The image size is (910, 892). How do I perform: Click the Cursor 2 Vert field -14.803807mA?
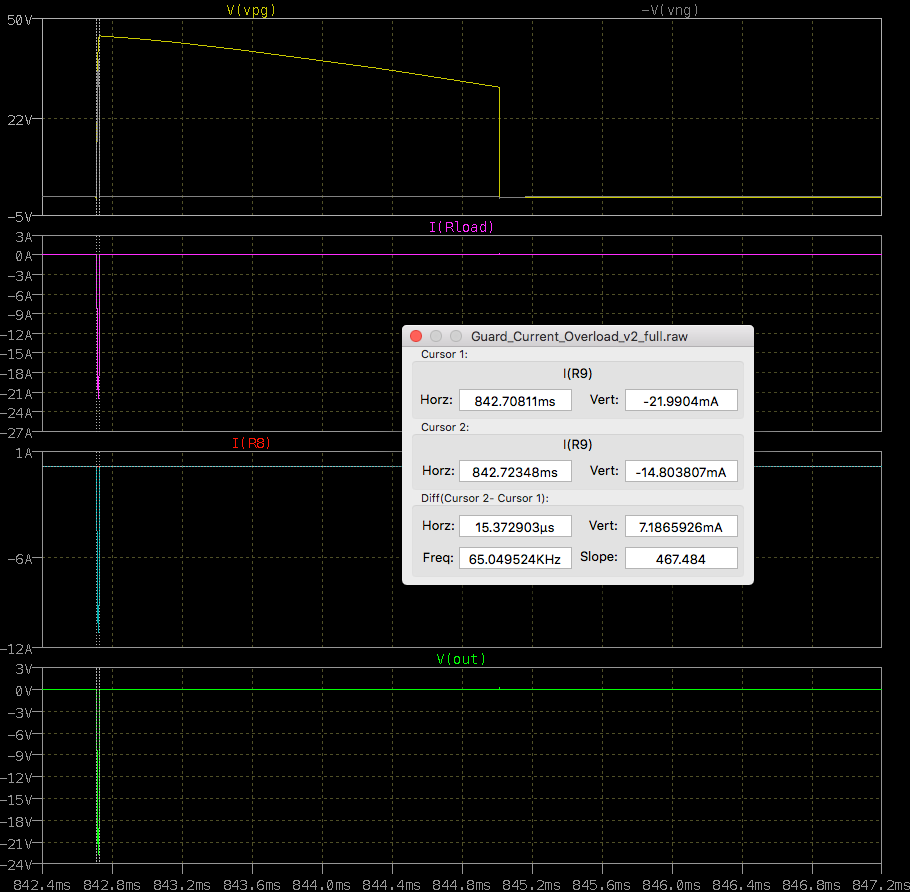pyautogui.click(x=681, y=471)
